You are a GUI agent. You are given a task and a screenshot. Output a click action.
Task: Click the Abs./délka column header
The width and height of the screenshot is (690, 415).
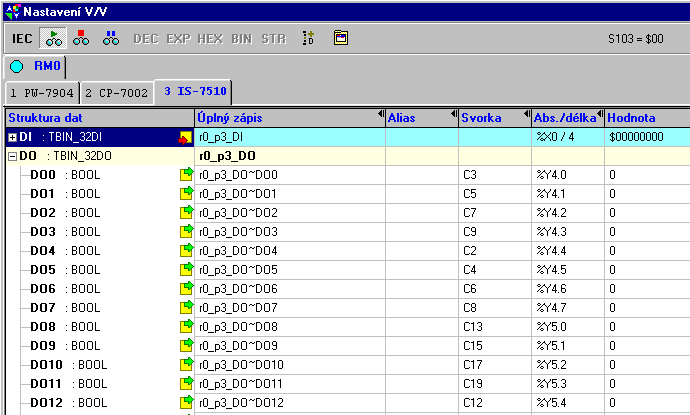pos(568,118)
